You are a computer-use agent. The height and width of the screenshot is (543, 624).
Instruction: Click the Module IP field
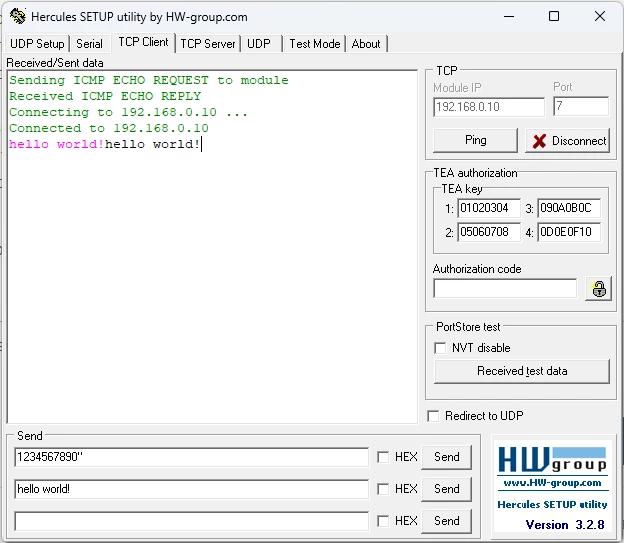coord(489,107)
